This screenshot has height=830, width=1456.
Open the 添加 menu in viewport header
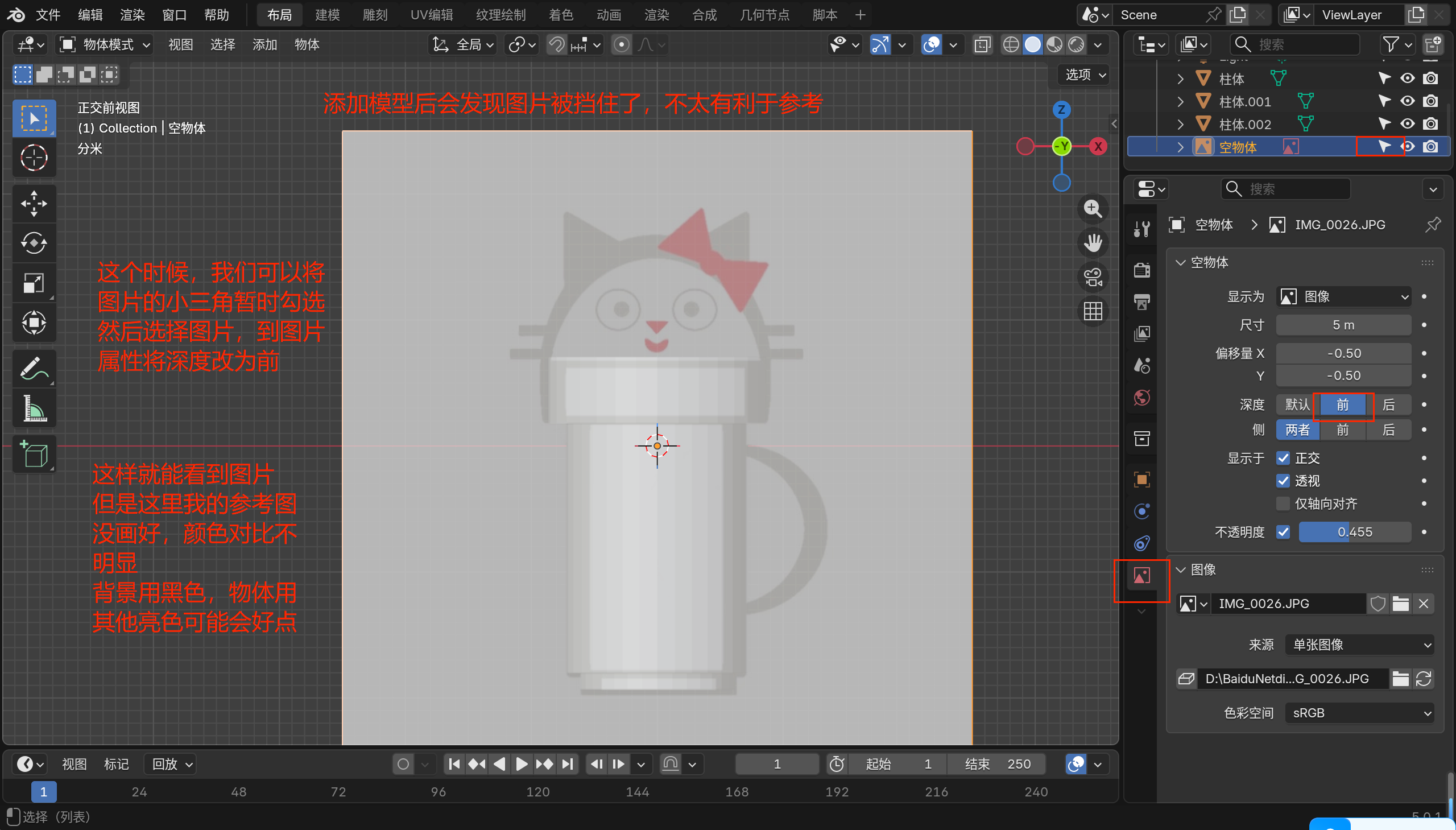coord(264,44)
